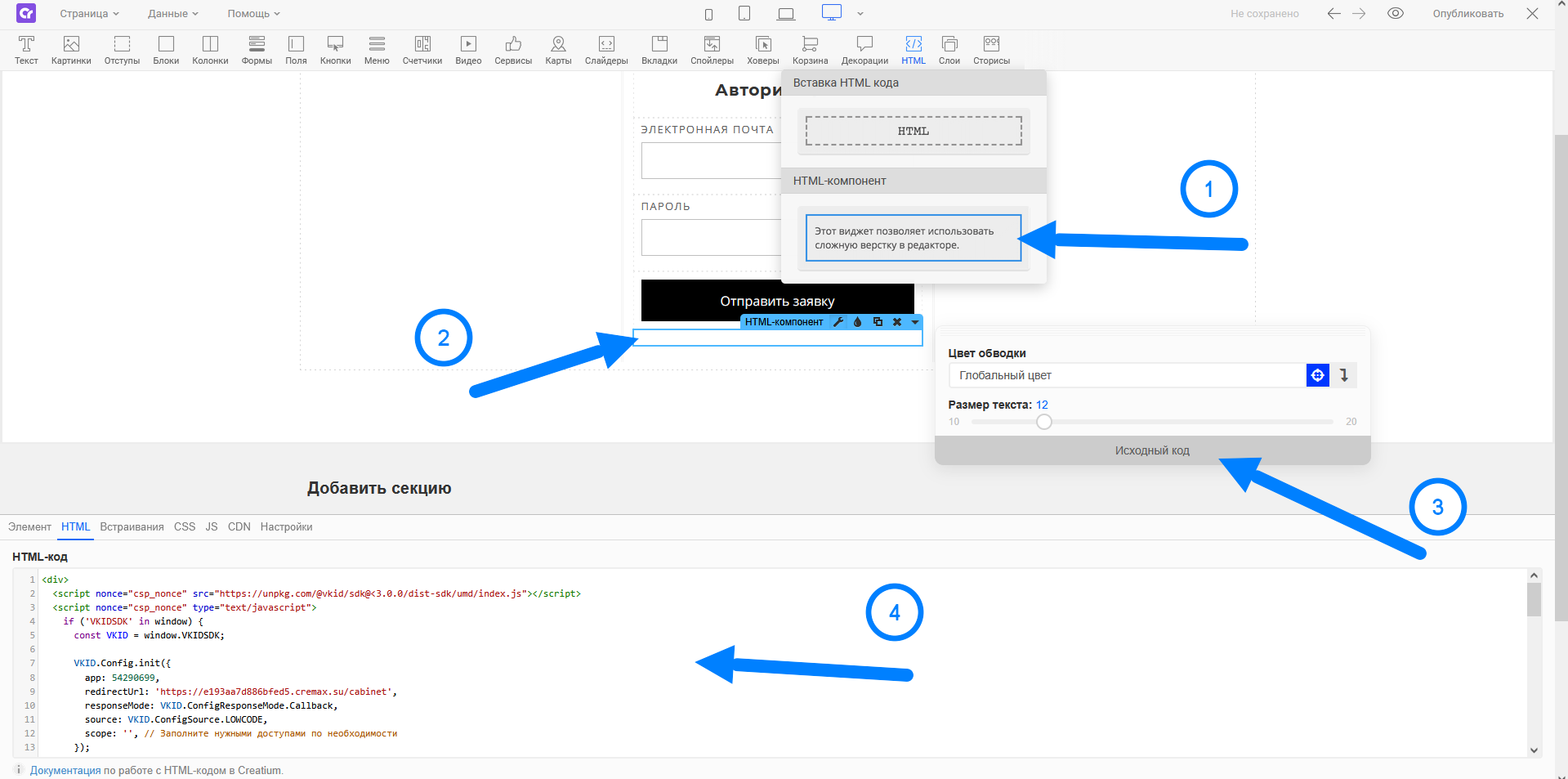The height and width of the screenshot is (779, 1568).
Task: Open the Поля tool
Action: pos(296,49)
